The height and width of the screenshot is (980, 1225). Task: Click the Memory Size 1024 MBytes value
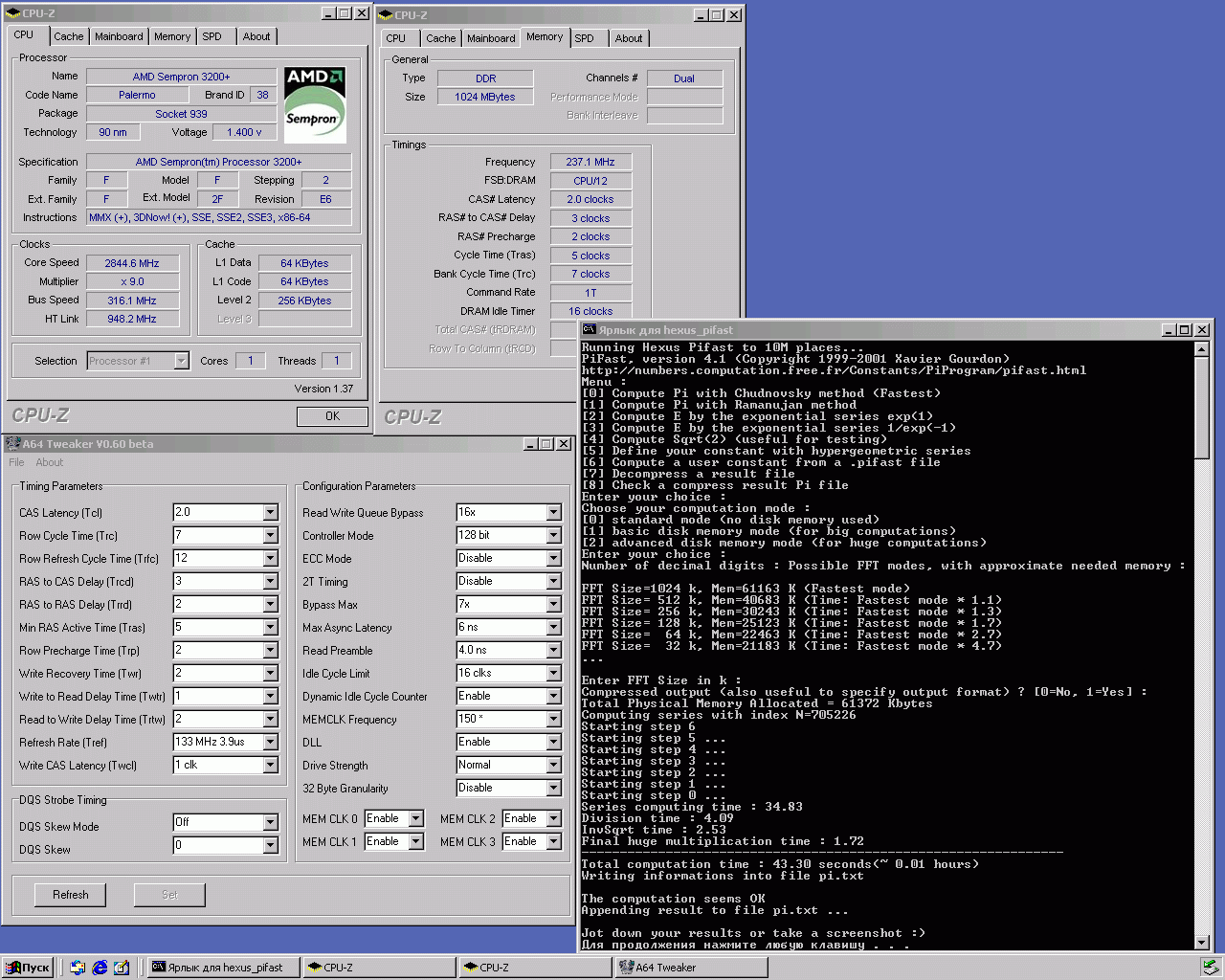[485, 98]
